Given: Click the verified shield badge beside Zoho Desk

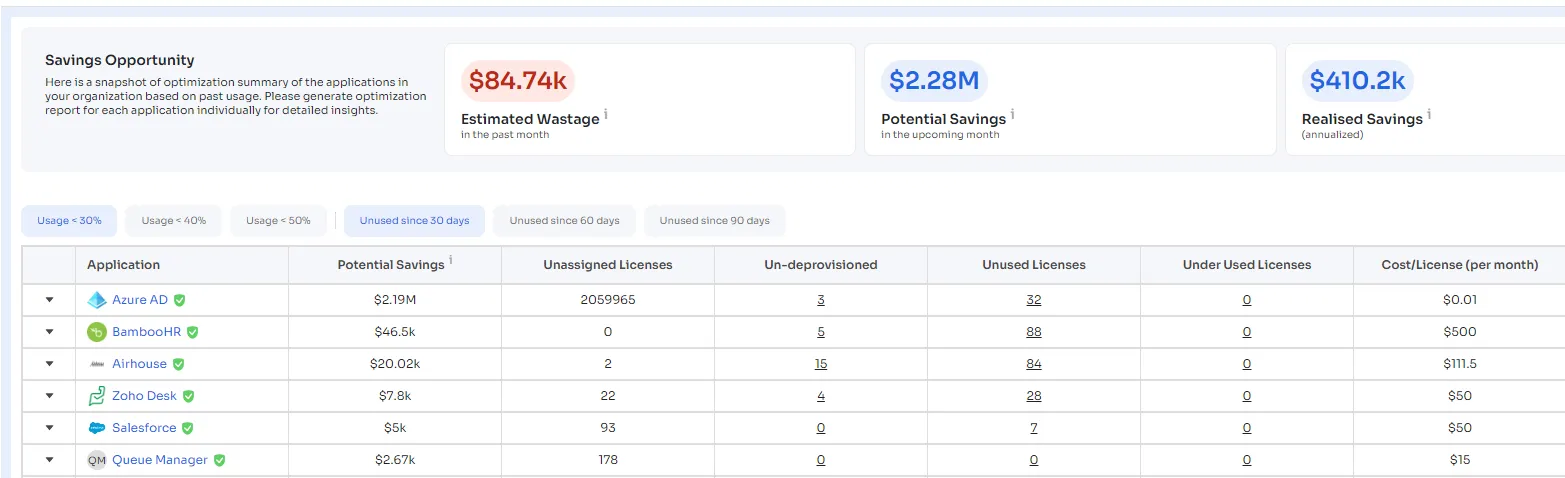Looking at the screenshot, I should (x=188, y=396).
